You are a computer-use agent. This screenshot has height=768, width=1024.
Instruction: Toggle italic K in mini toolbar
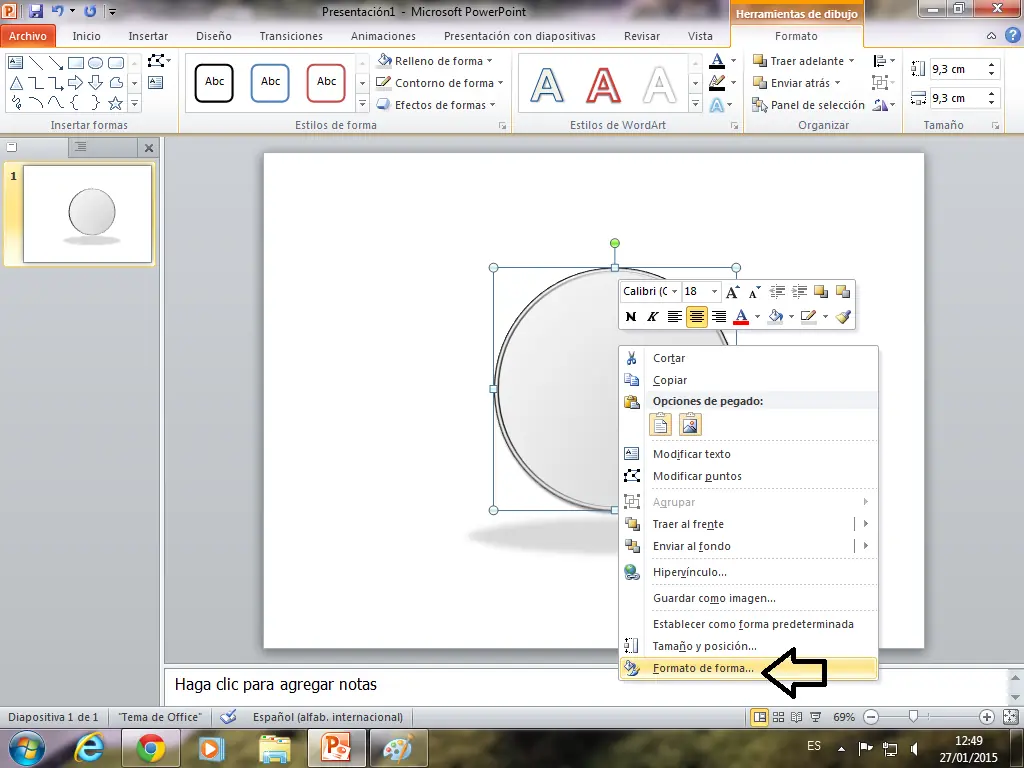coord(652,317)
